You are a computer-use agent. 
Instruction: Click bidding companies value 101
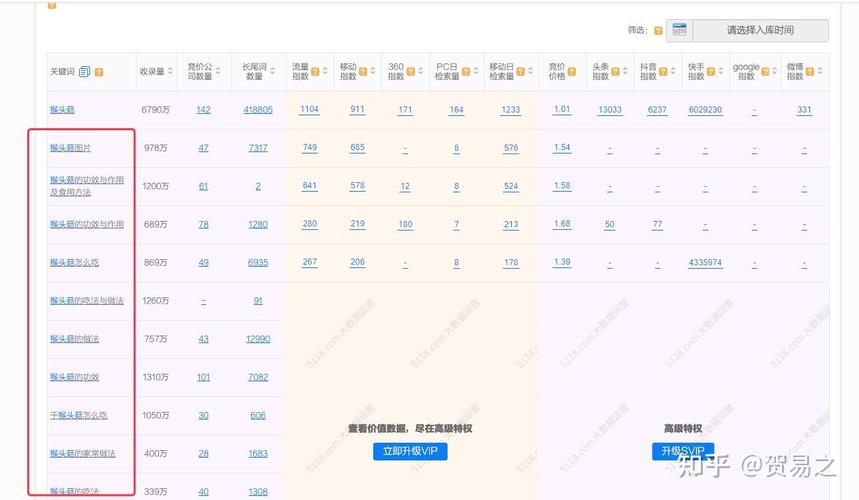coord(203,377)
